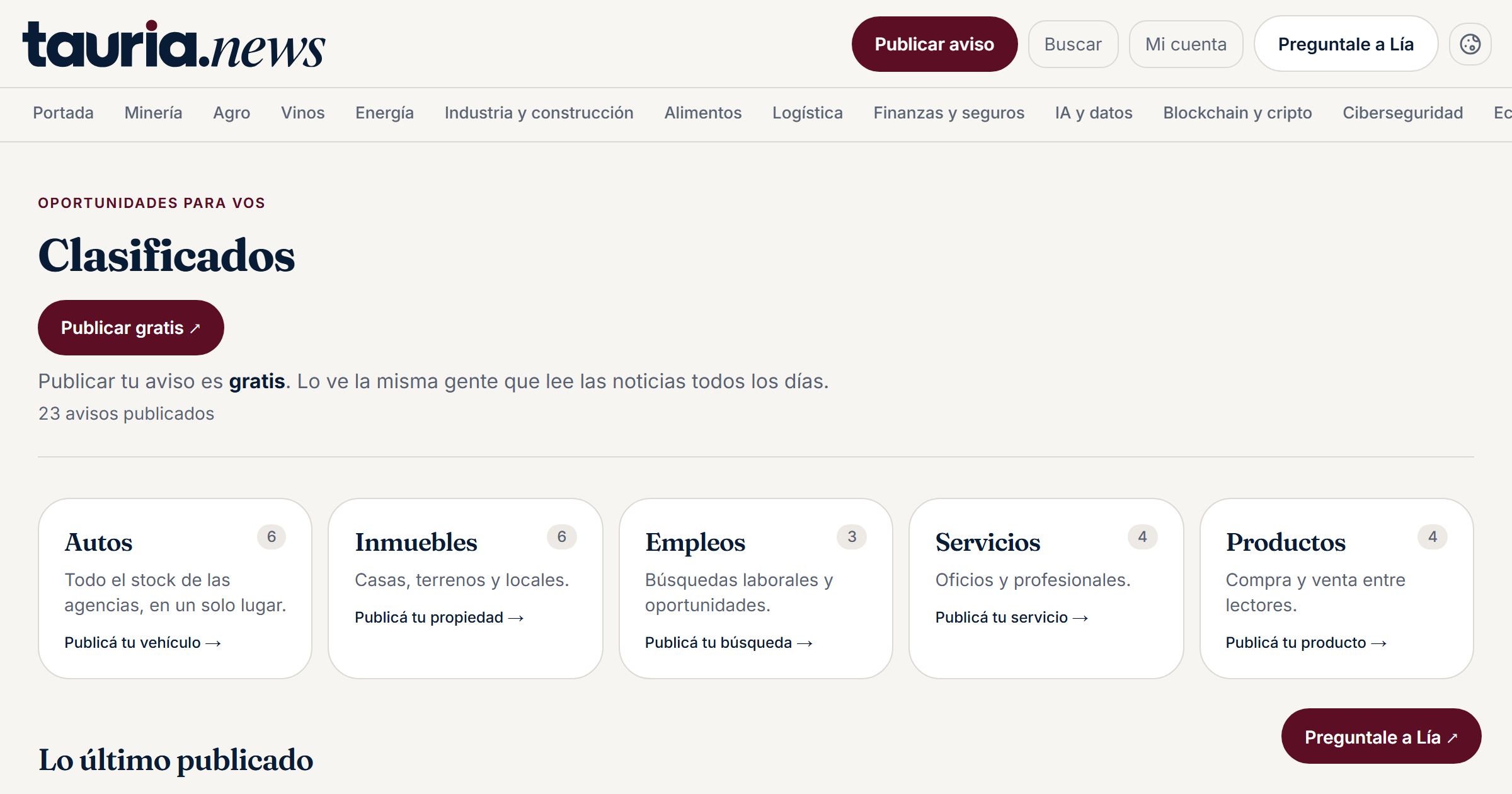Open the Autos category card heading

[98, 542]
